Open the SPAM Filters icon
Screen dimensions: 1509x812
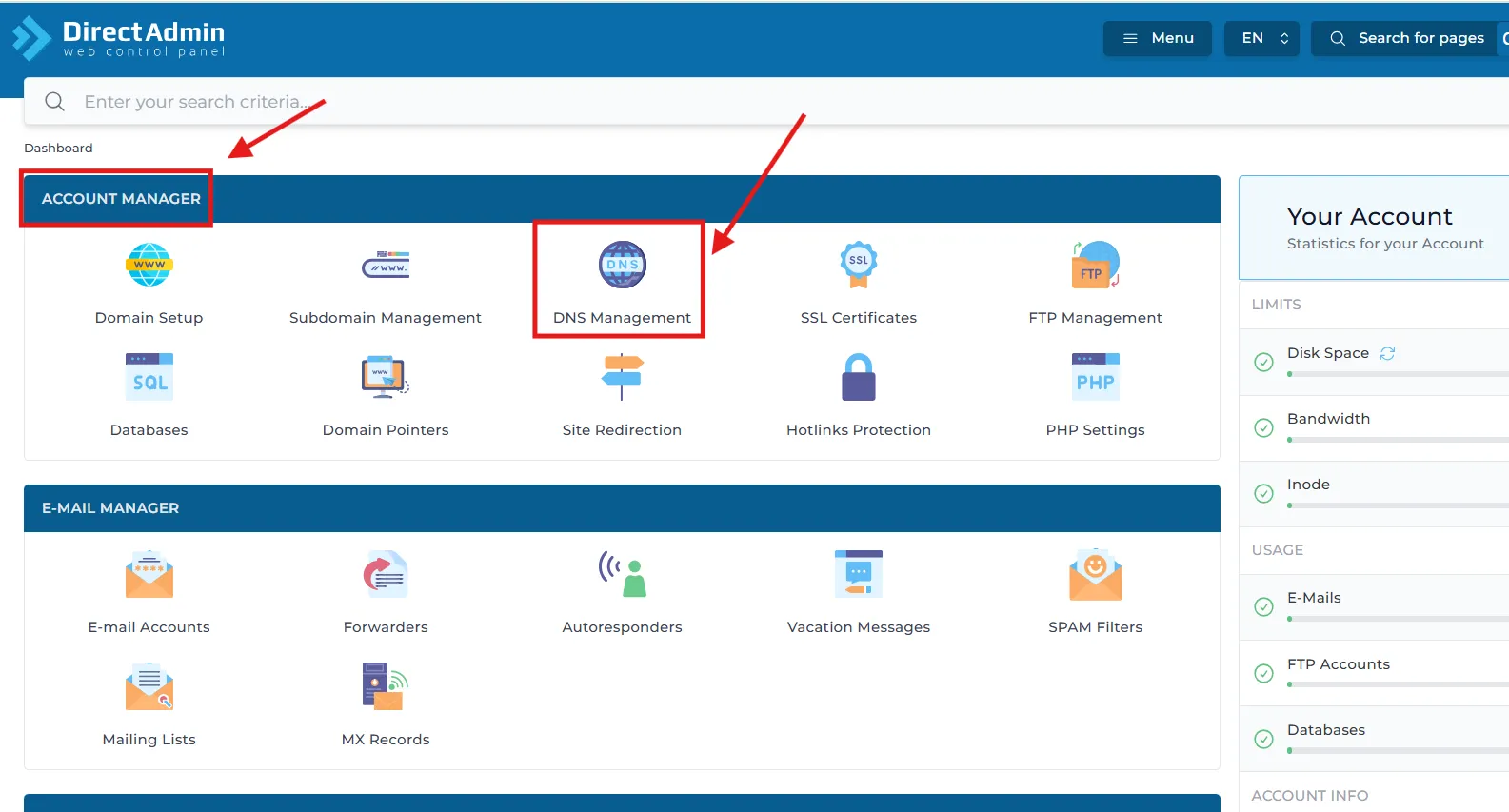tap(1095, 575)
